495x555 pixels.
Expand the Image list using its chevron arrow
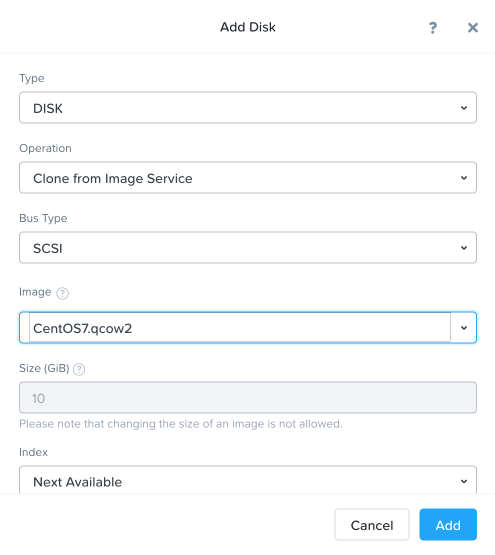[x=464, y=328]
